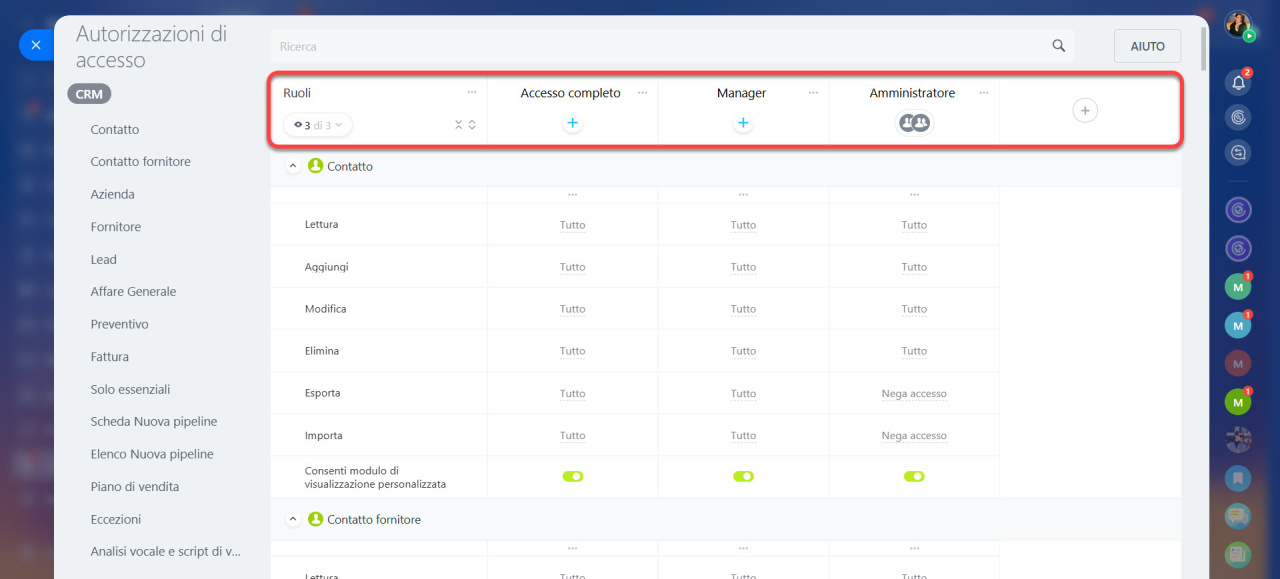Open Manager role options dots
The image size is (1280, 579).
(x=813, y=92)
